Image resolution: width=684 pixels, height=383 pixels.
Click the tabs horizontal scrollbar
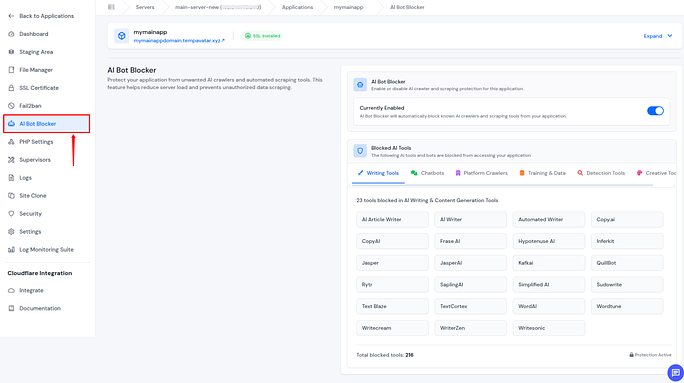click(502, 185)
